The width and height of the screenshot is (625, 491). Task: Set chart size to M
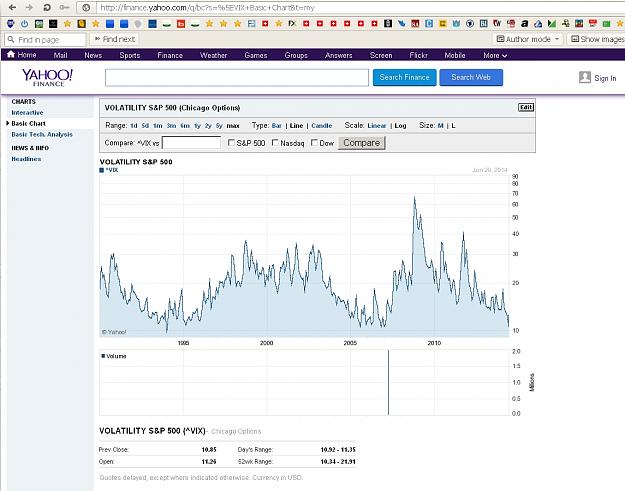[x=440, y=126]
